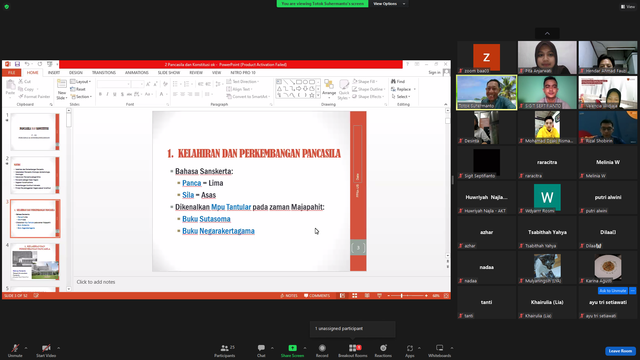Switch to the SLIDE SHOW ribbon tab
This screenshot has height=360, width=640.
(x=169, y=73)
